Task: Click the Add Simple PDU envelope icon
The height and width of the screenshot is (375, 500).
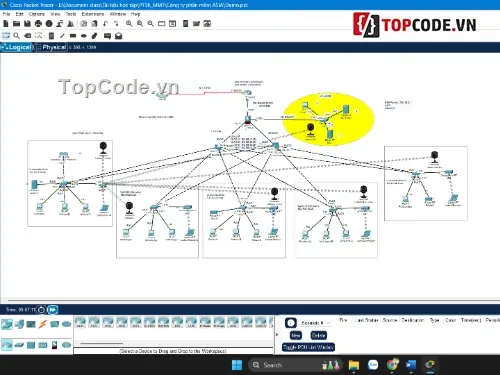Action: coord(107,36)
